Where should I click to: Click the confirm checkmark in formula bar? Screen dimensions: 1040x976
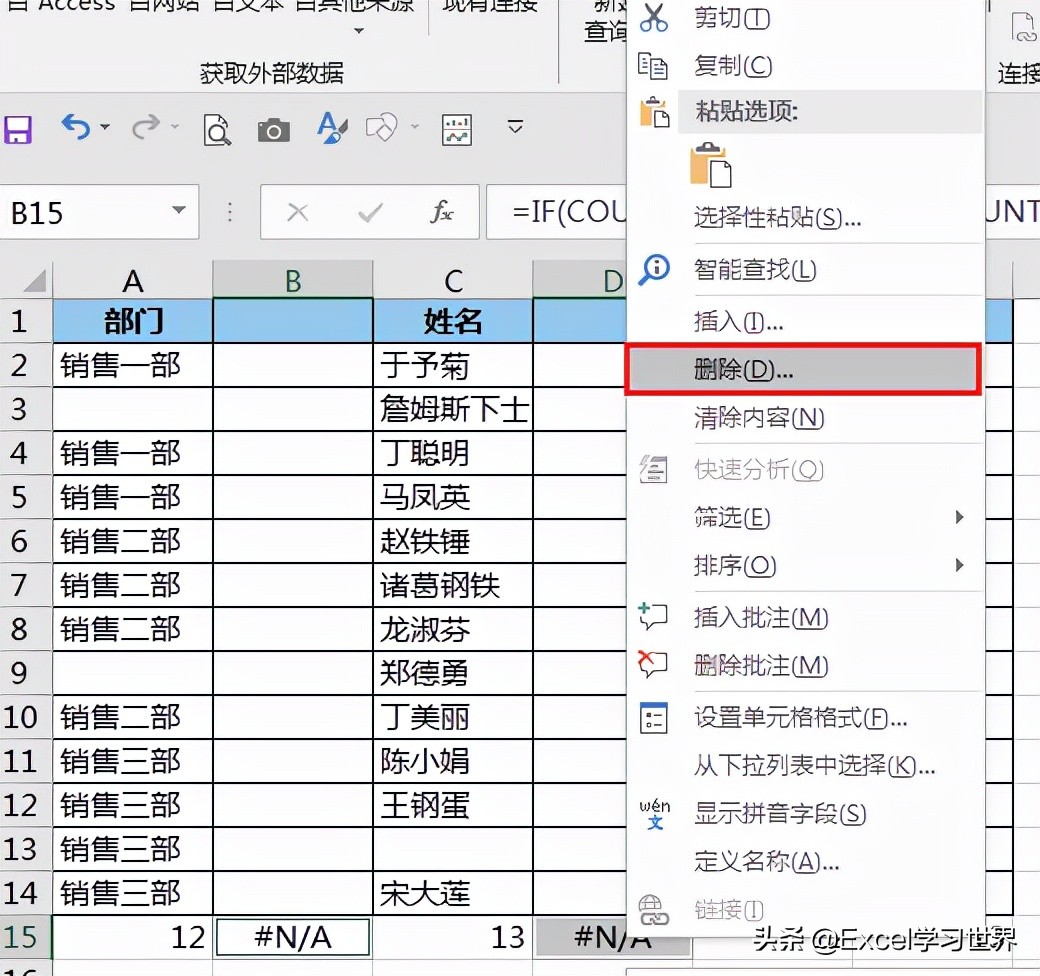coord(369,213)
